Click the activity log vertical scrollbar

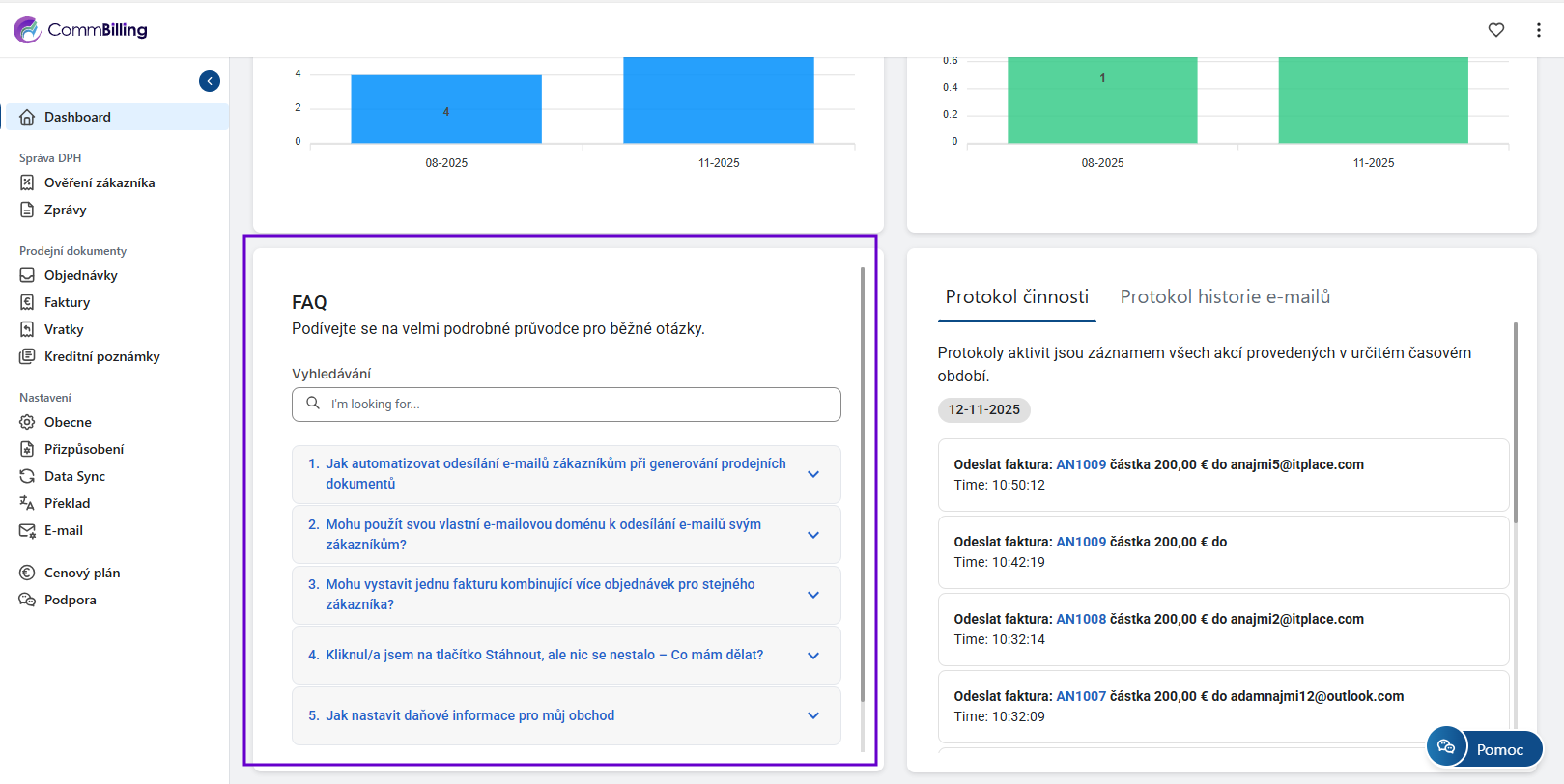tap(1515, 425)
